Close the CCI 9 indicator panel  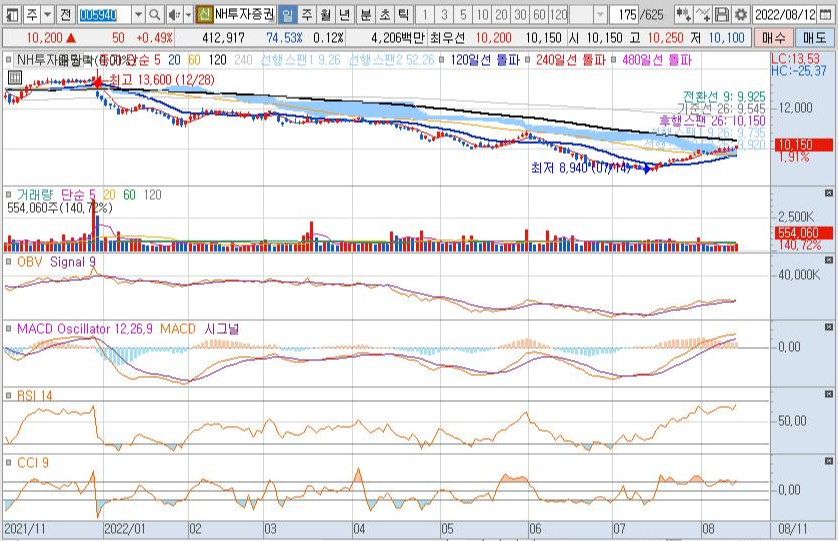pyautogui.click(x=828, y=461)
